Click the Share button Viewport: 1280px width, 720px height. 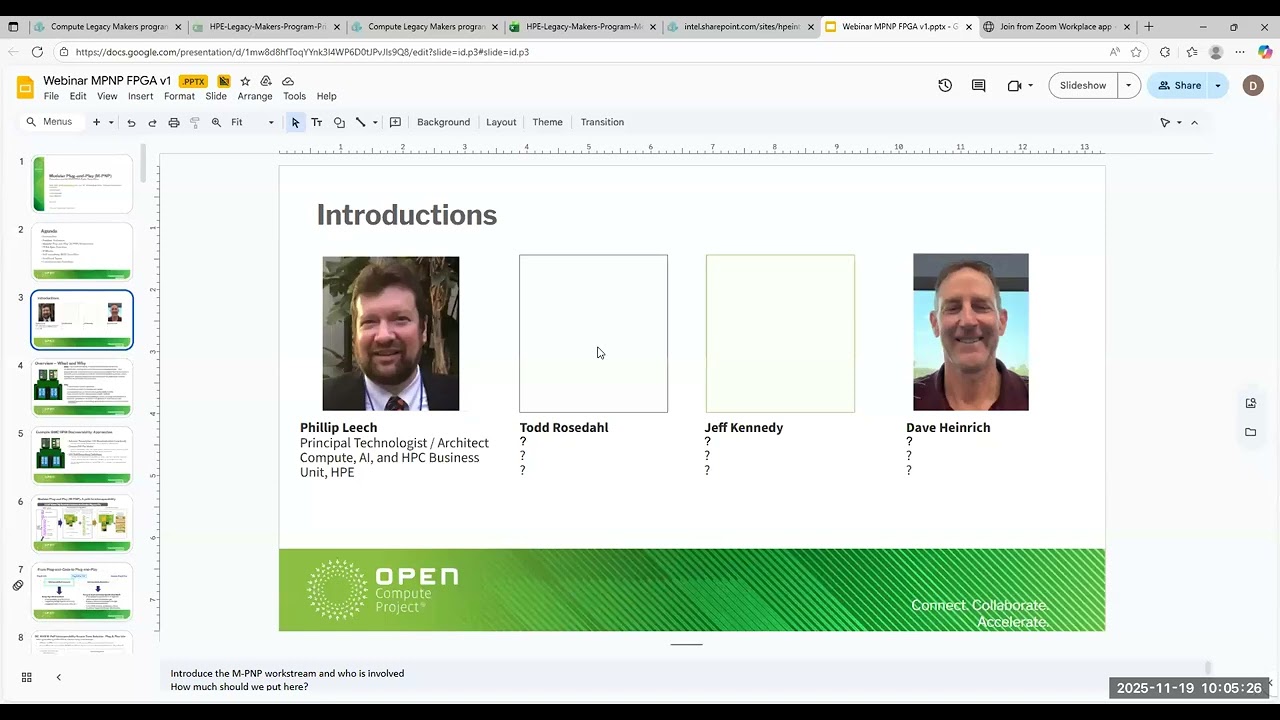click(x=1179, y=85)
